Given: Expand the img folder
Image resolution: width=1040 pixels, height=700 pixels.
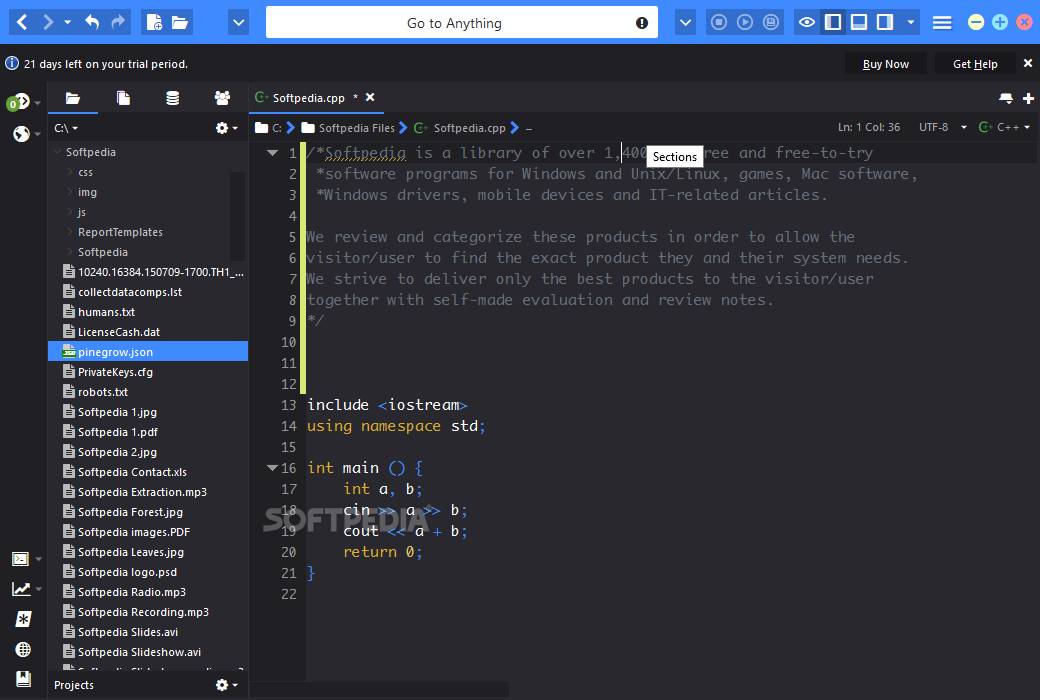Looking at the screenshot, I should coord(70,192).
